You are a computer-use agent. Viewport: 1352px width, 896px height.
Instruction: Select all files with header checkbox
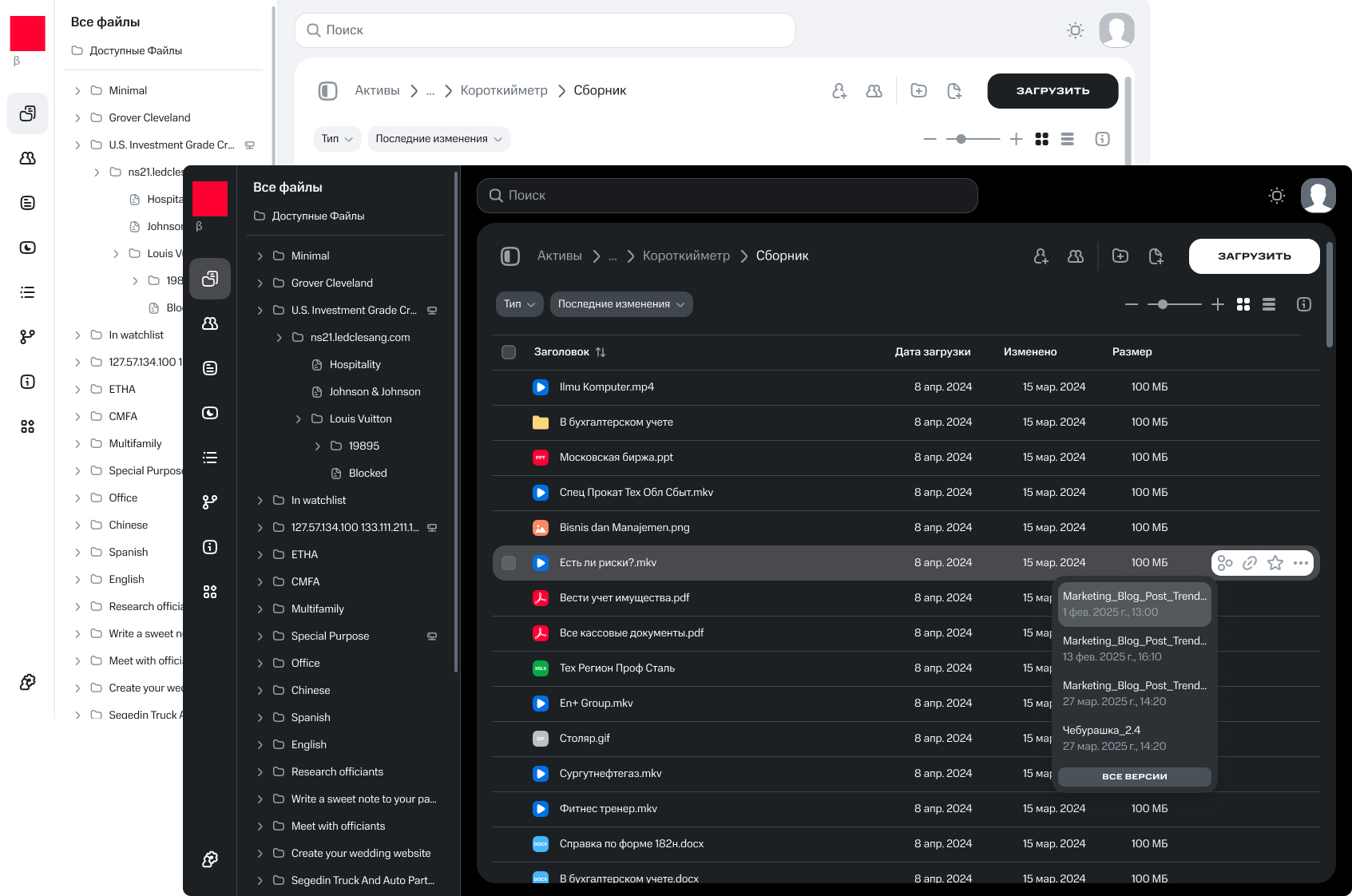click(x=509, y=352)
